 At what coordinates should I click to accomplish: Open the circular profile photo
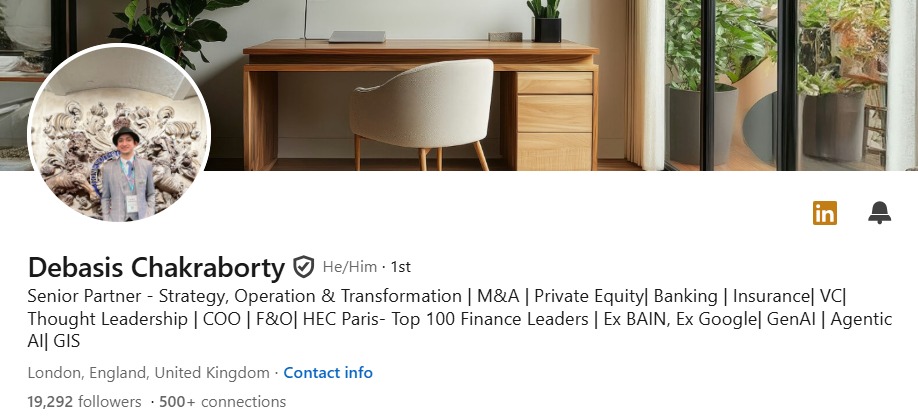(x=119, y=133)
